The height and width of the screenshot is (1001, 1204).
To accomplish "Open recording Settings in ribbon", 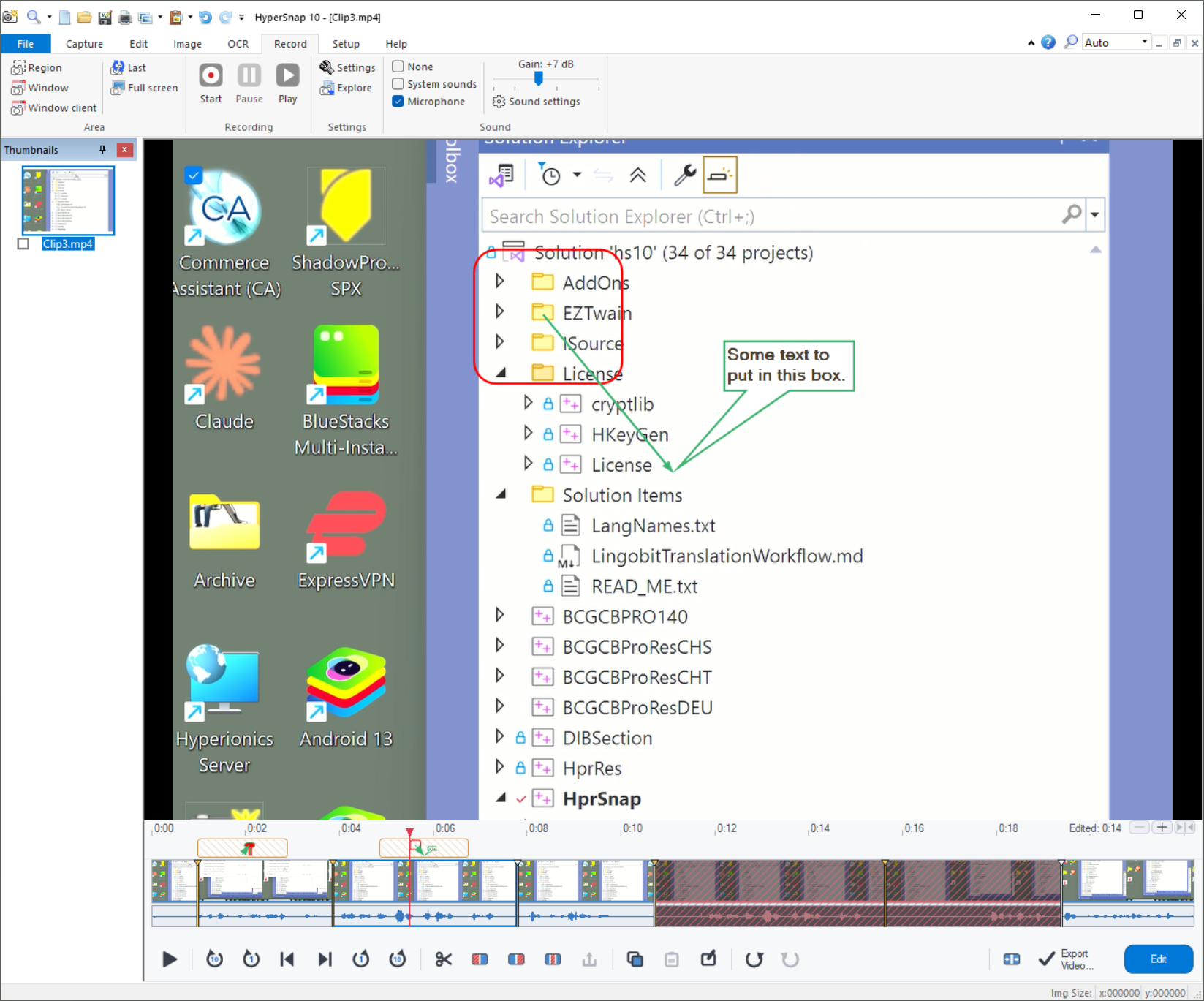I will pyautogui.click(x=347, y=67).
